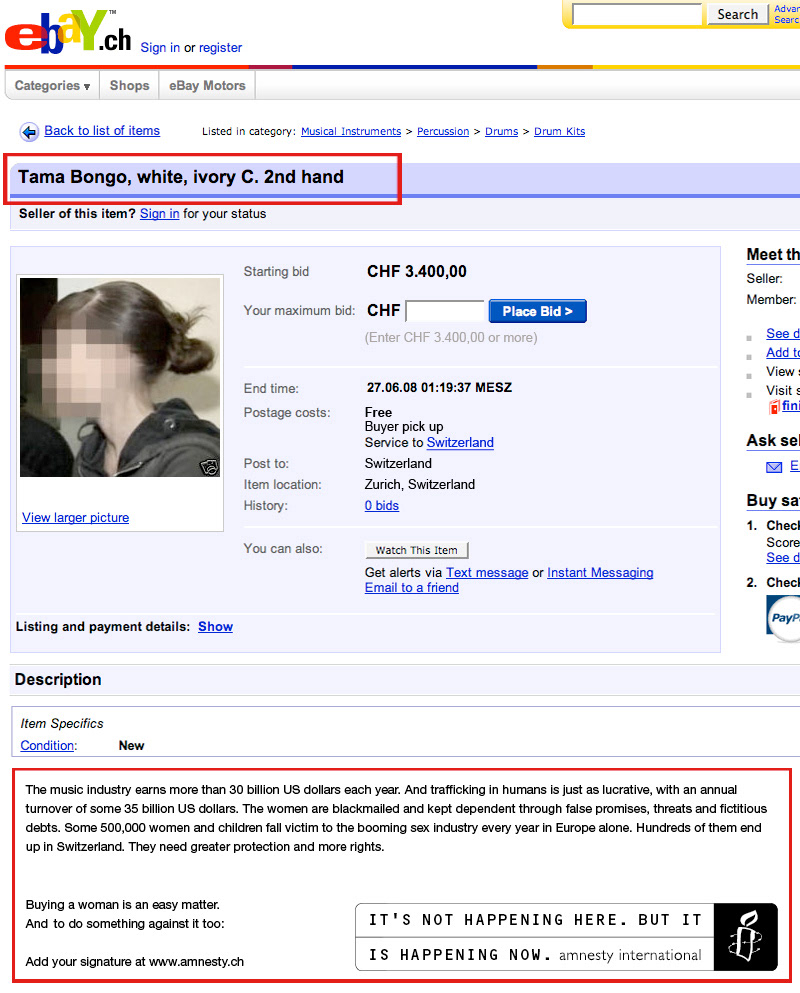This screenshot has height=993, width=800.
Task: Click the 'Add your signature at www.amnesty.ch' text
Action: click(x=134, y=961)
